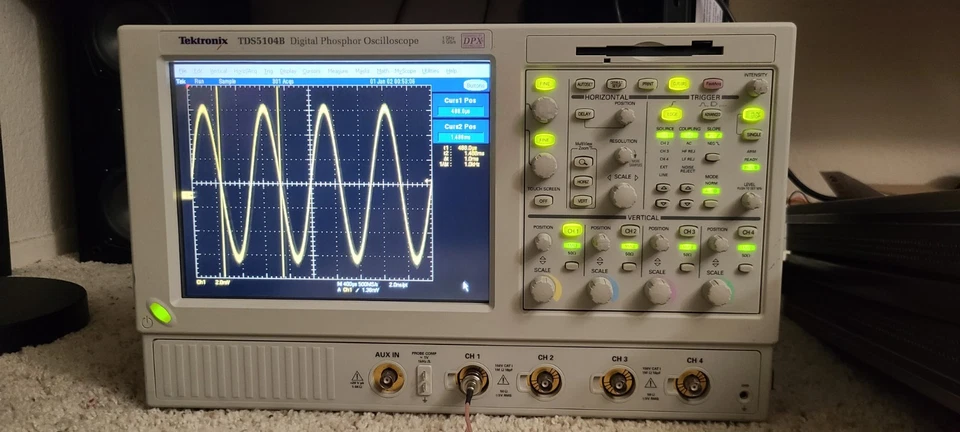Push CH 2 termination button under 50Ω label

coord(629,266)
